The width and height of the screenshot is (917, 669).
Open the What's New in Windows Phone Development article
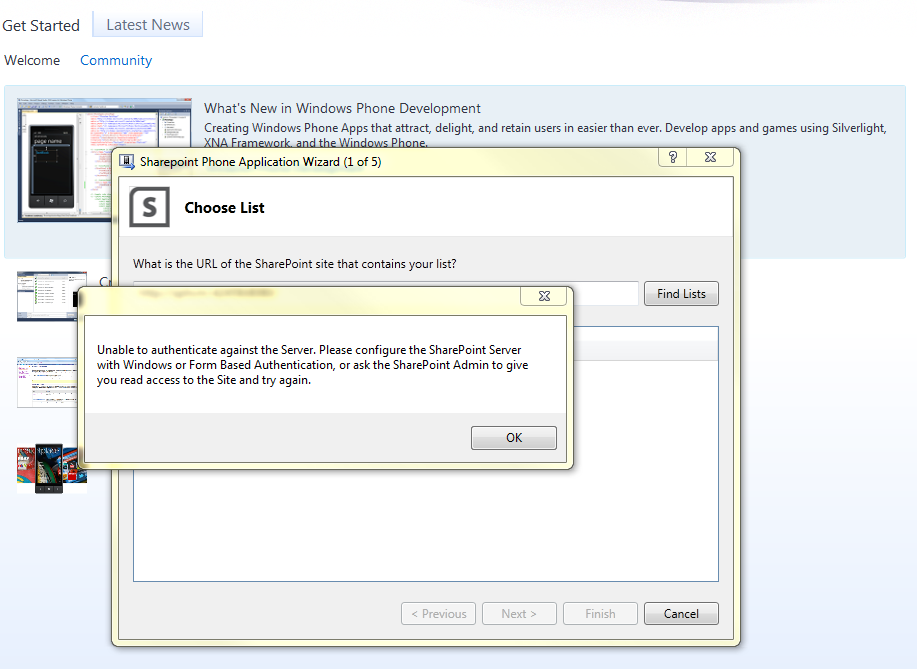click(x=342, y=107)
